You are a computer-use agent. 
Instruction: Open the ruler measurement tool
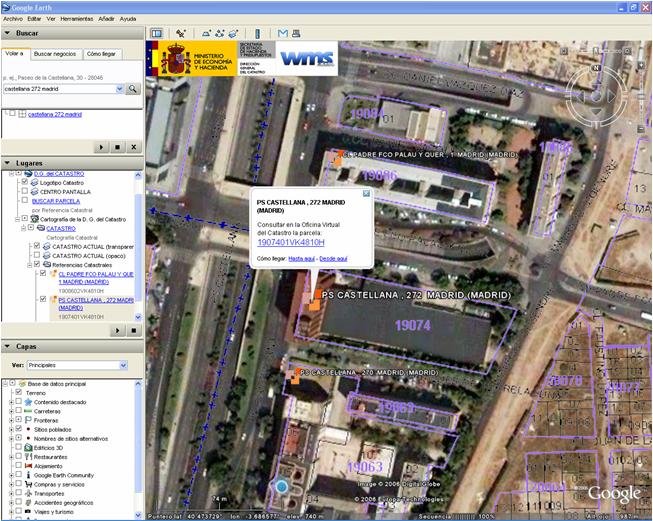click(x=257, y=33)
